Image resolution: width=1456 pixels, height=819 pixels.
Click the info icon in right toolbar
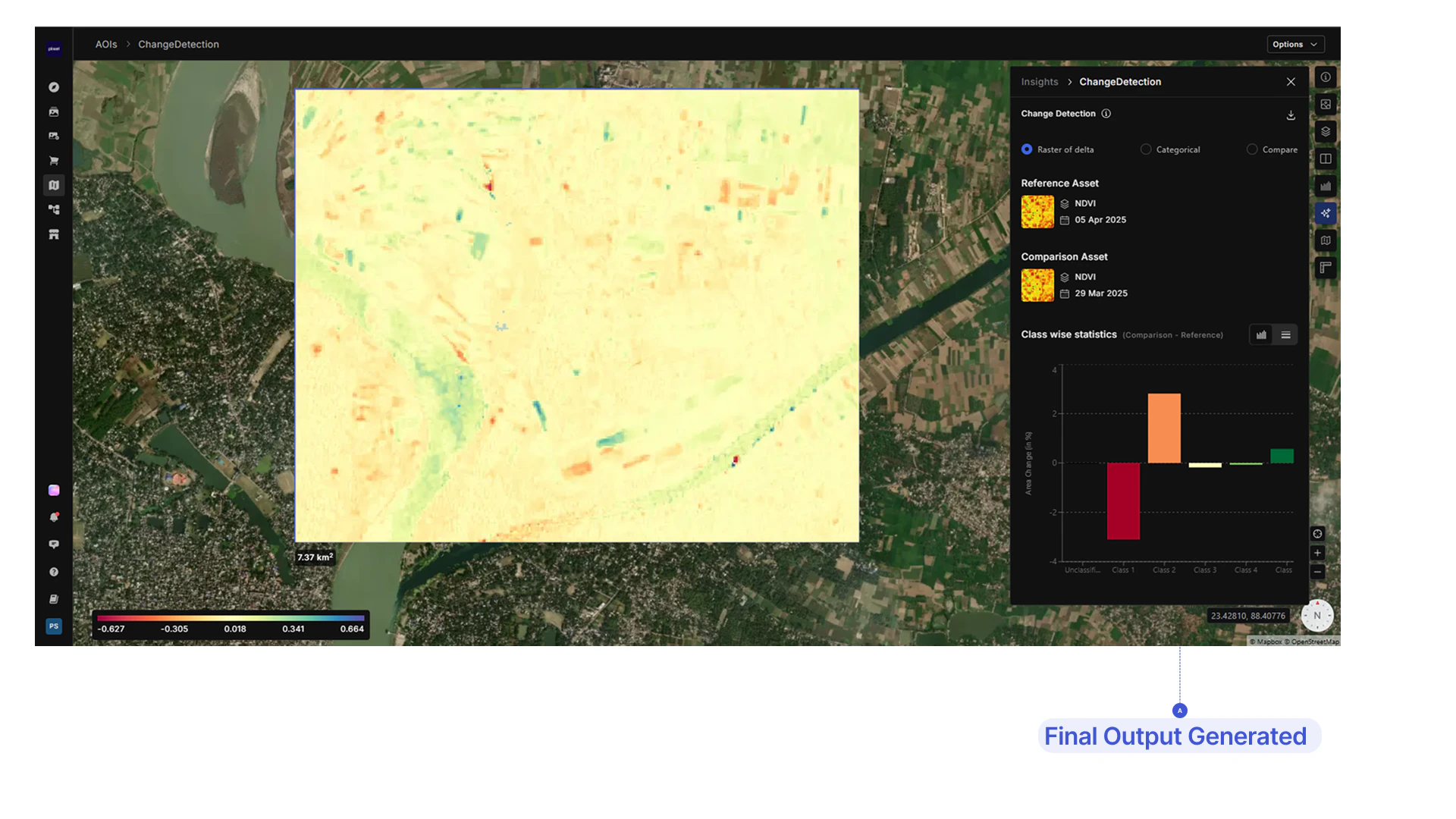pyautogui.click(x=1326, y=77)
